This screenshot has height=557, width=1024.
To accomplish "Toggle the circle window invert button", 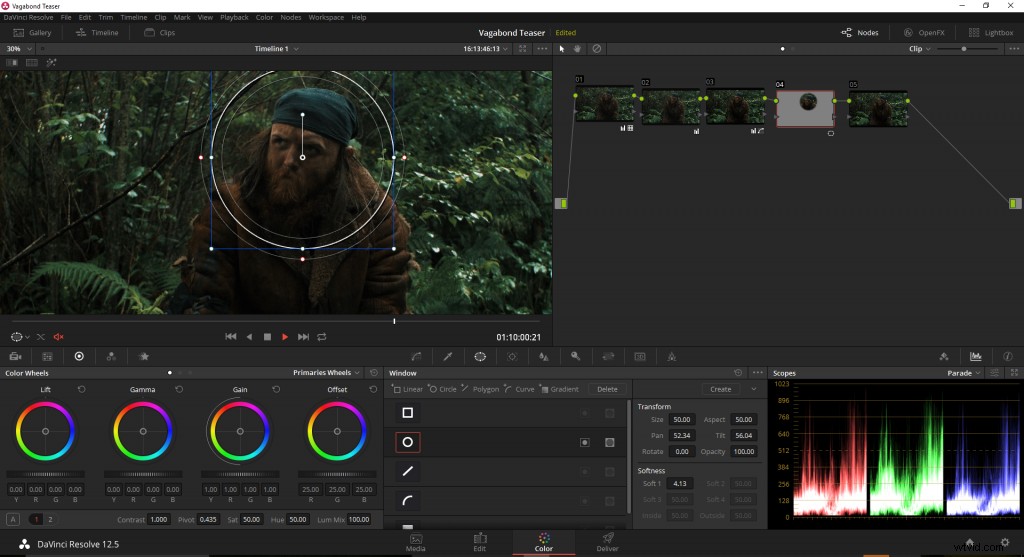I will pos(585,442).
